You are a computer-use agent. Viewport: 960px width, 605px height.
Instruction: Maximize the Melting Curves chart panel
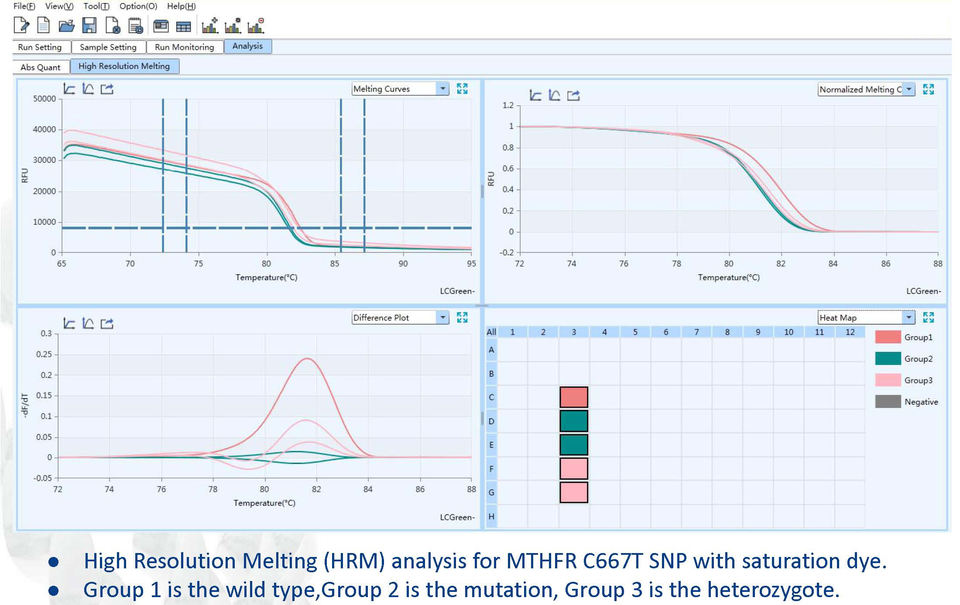[x=462, y=89]
